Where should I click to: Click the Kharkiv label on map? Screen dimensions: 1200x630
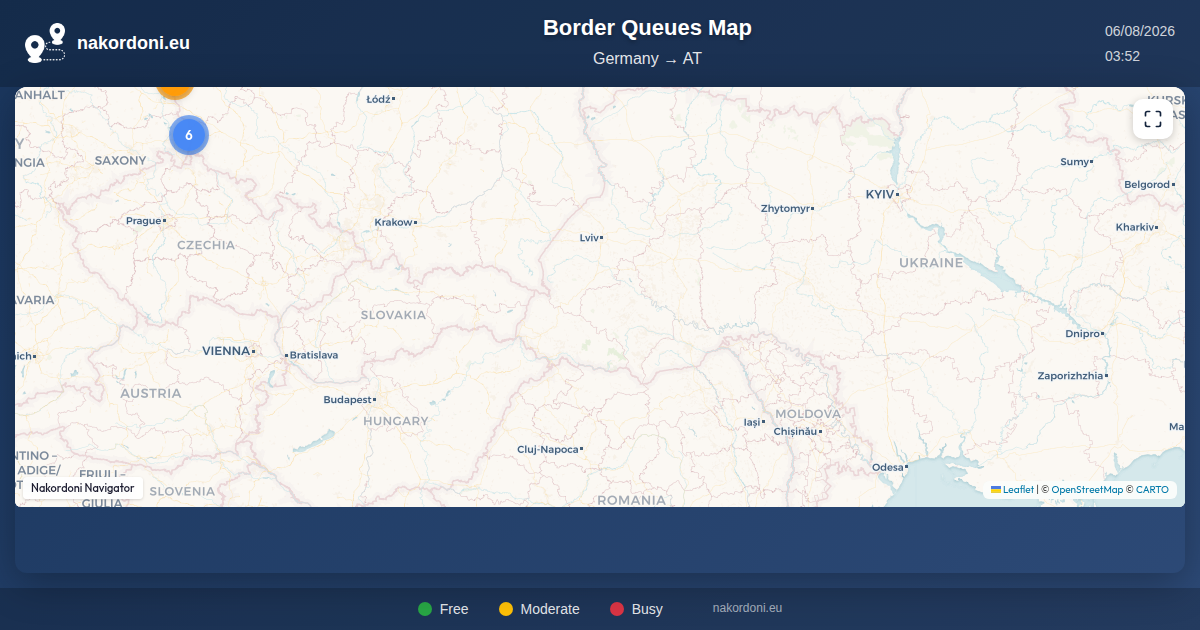[x=1135, y=228]
